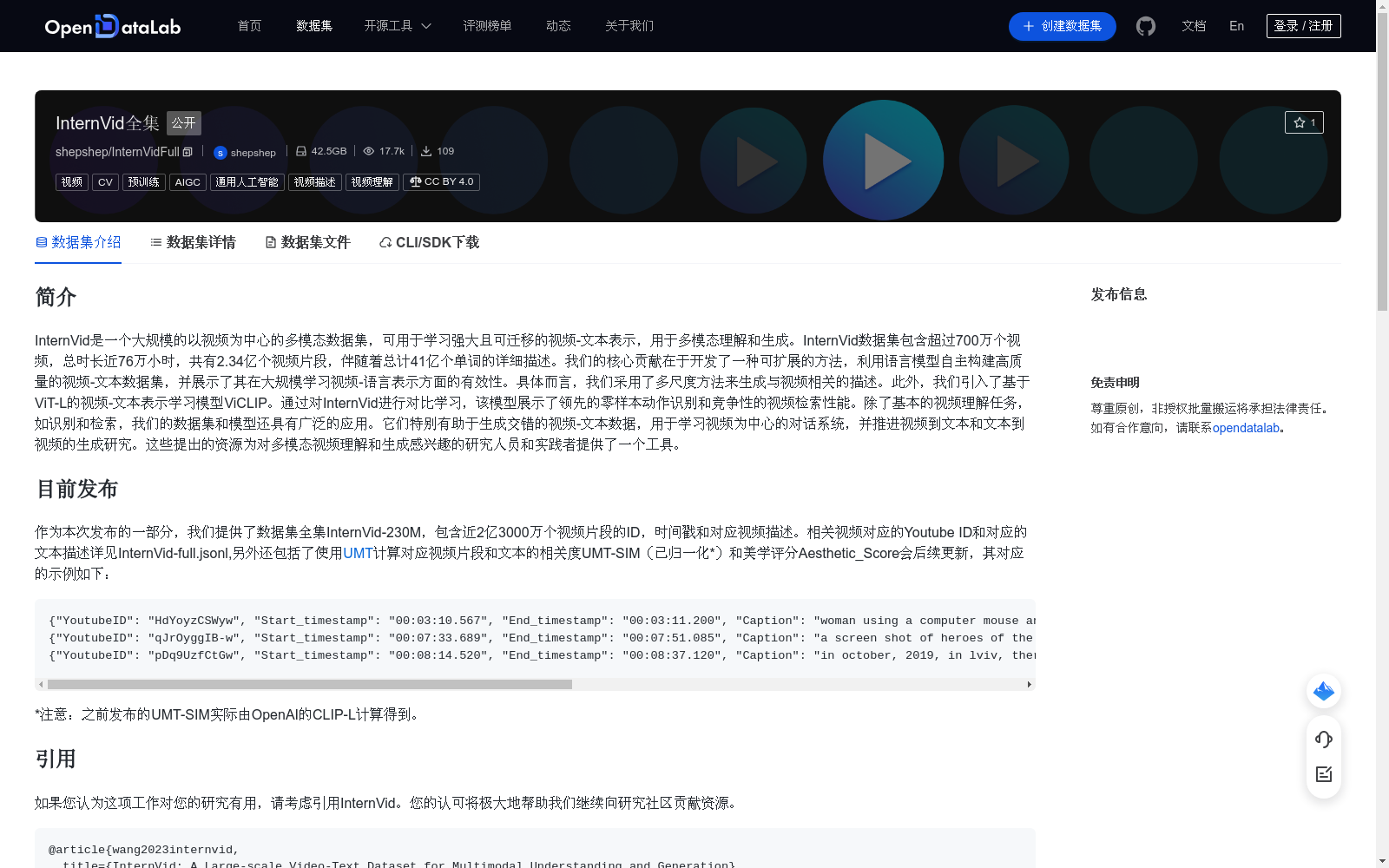The image size is (1389, 868).
Task: Click the 免责申明 sidebar heading
Action: click(x=1116, y=383)
